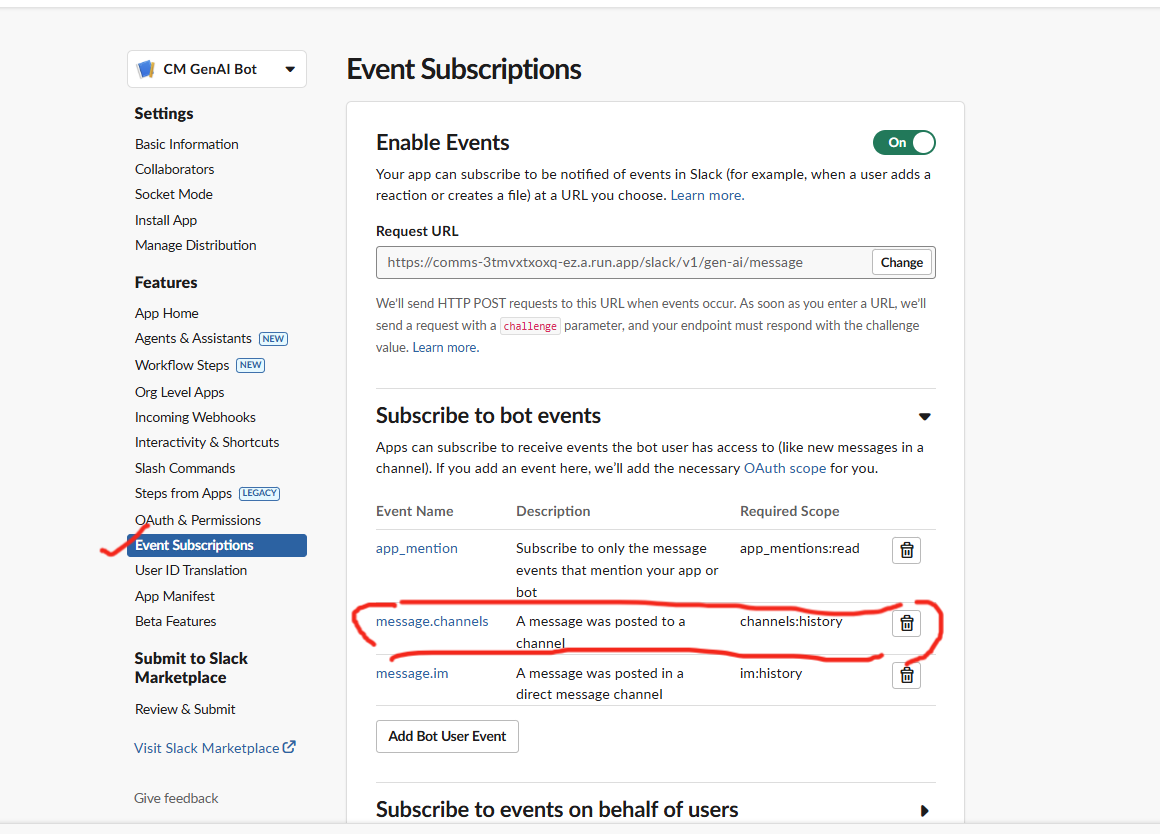1160x834 pixels.
Task: Open Basic Information settings page
Action: 186,144
